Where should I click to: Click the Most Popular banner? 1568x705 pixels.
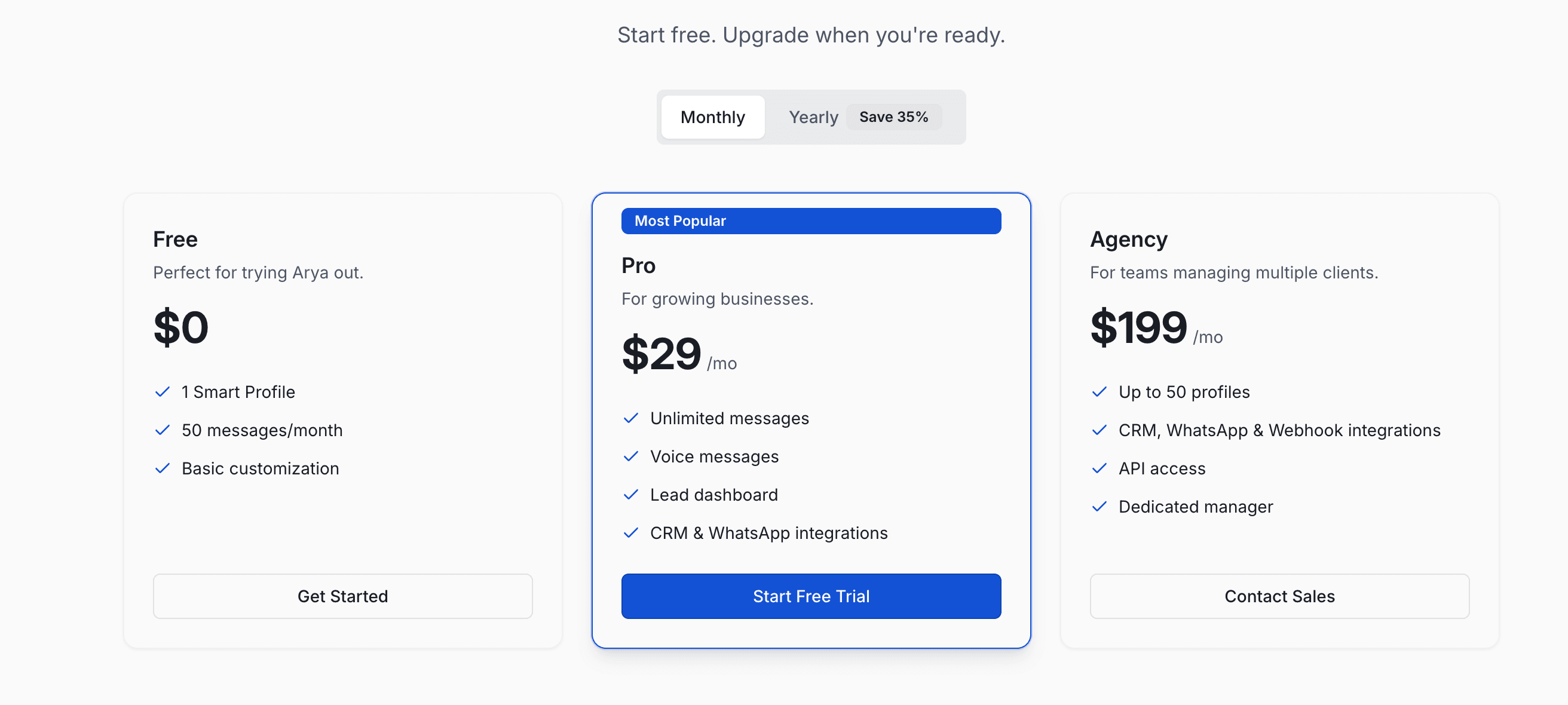[811, 221]
